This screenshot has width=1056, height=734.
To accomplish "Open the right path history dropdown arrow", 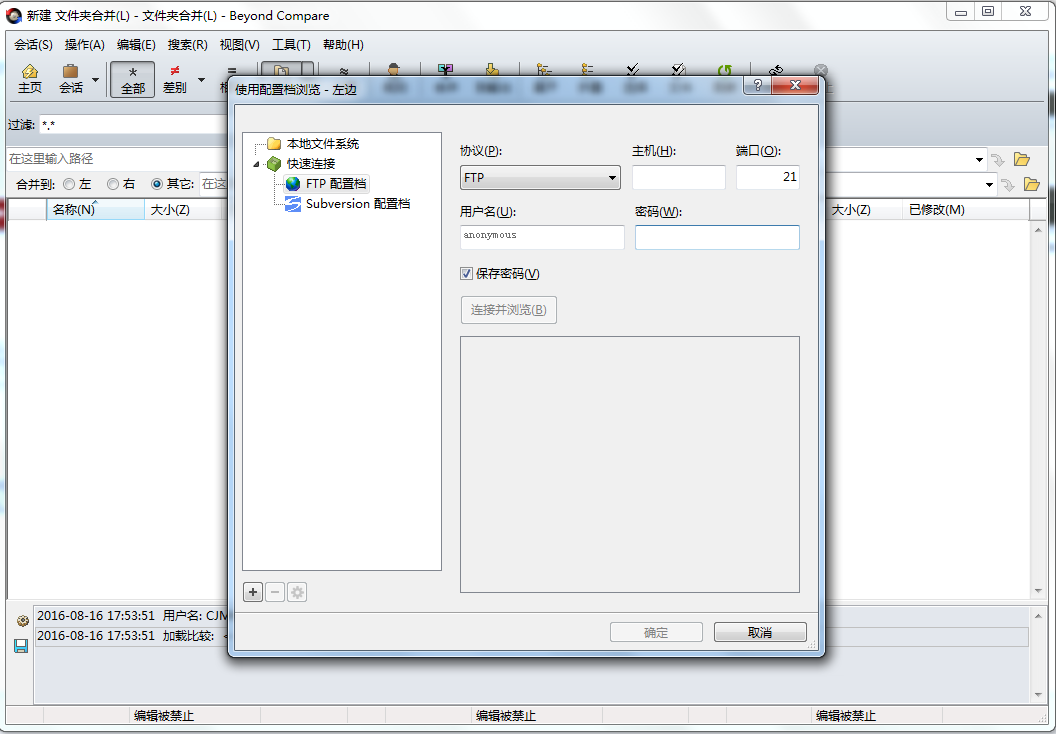I will [979, 160].
